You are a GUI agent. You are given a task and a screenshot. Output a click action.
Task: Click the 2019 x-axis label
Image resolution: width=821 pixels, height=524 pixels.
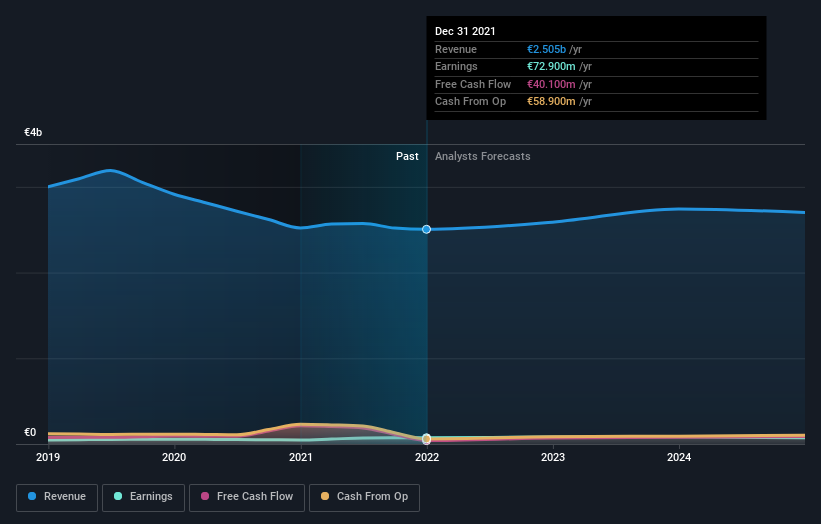pyautogui.click(x=48, y=457)
